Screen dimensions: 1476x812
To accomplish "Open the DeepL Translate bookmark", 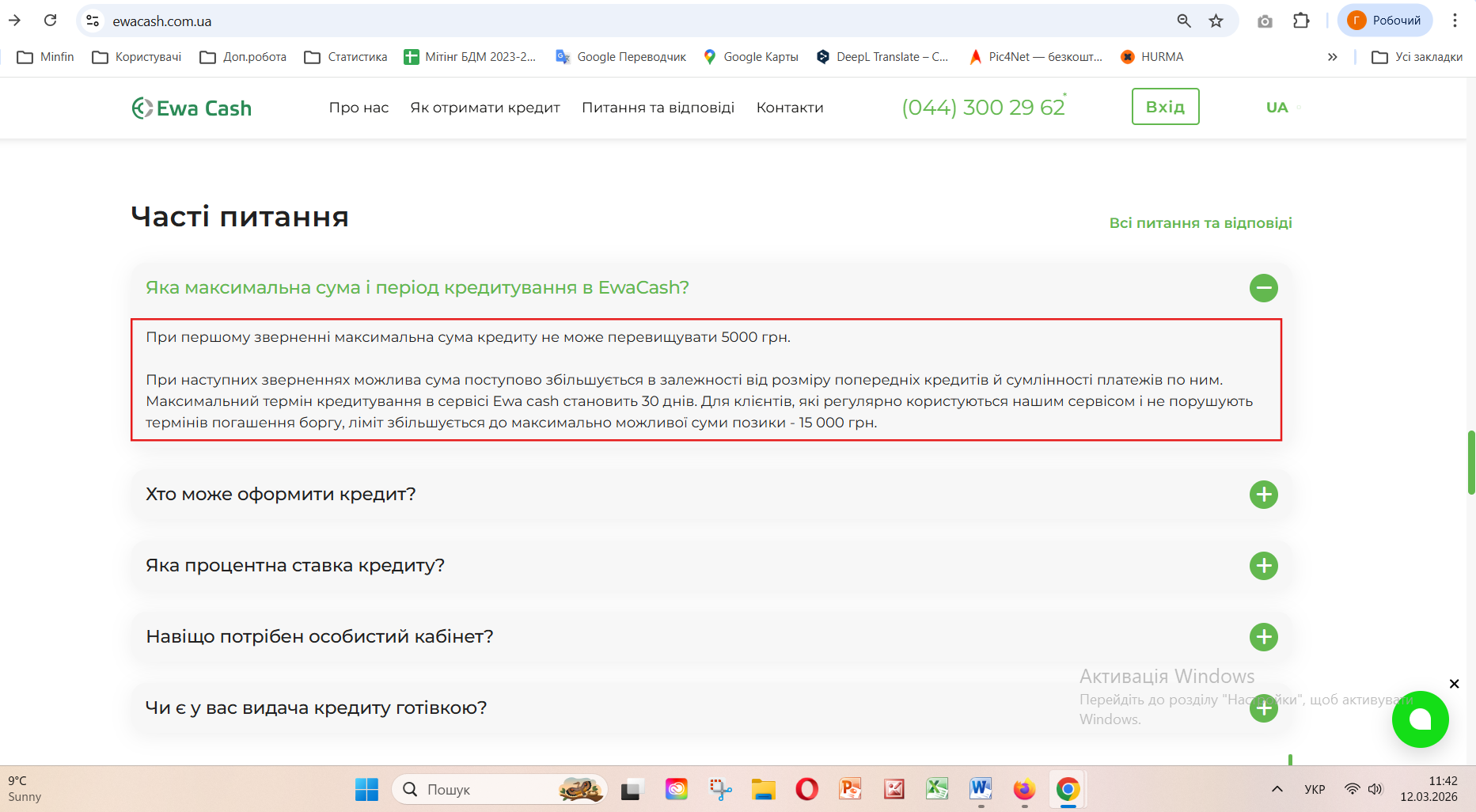I will click(882, 57).
